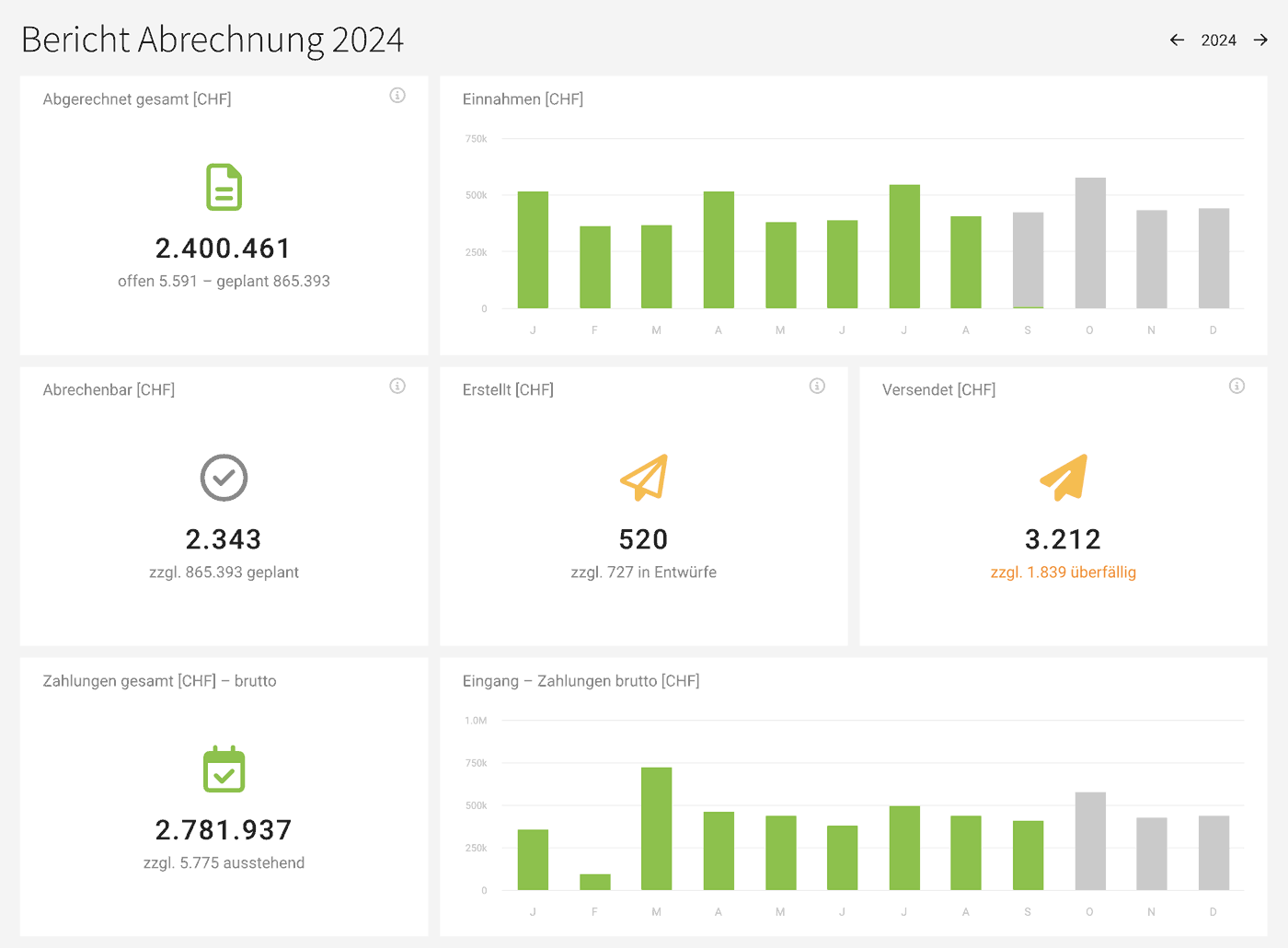
Task: Click the grey November bar in Eingang Zahlungen chart
Action: coord(1152,854)
